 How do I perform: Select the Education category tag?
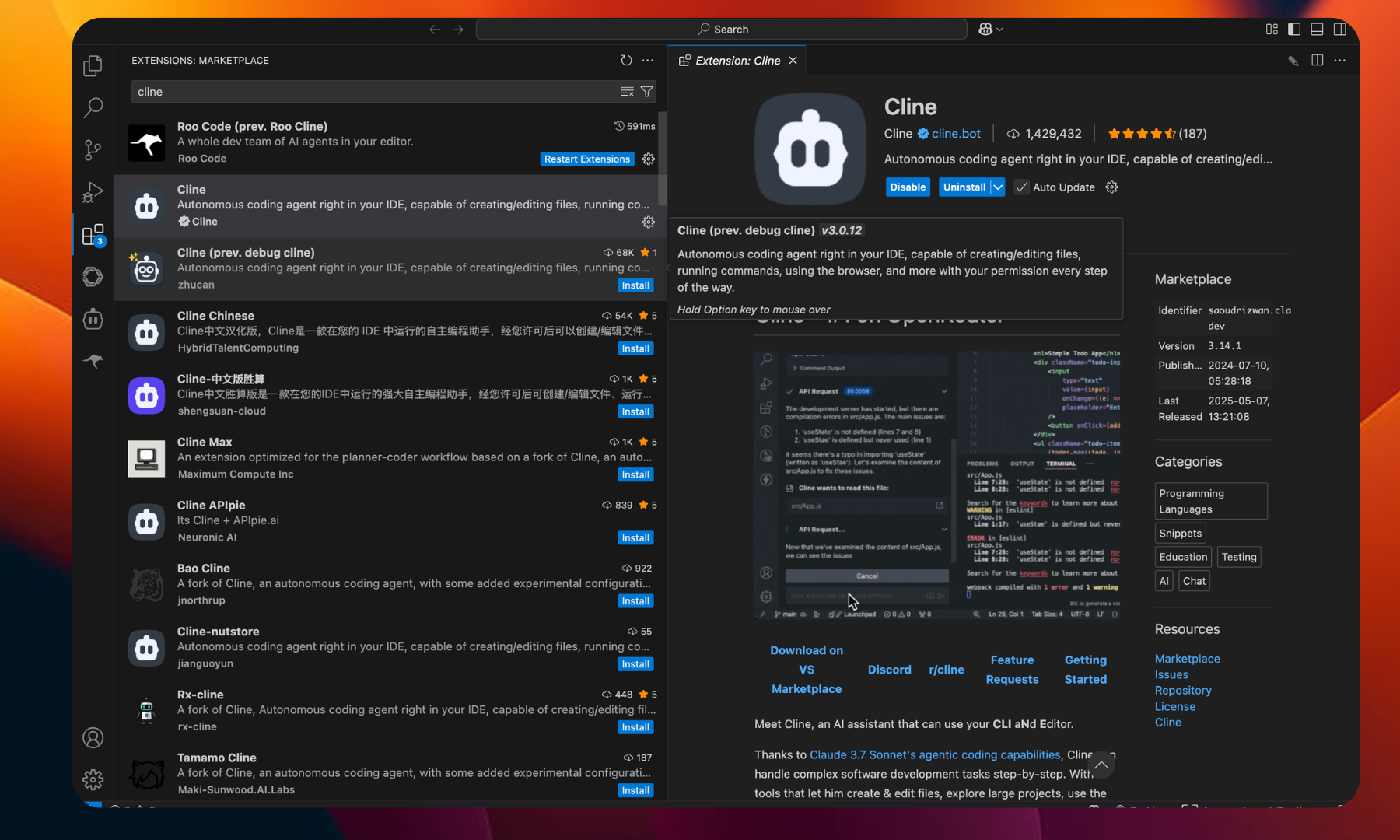pos(1183,557)
